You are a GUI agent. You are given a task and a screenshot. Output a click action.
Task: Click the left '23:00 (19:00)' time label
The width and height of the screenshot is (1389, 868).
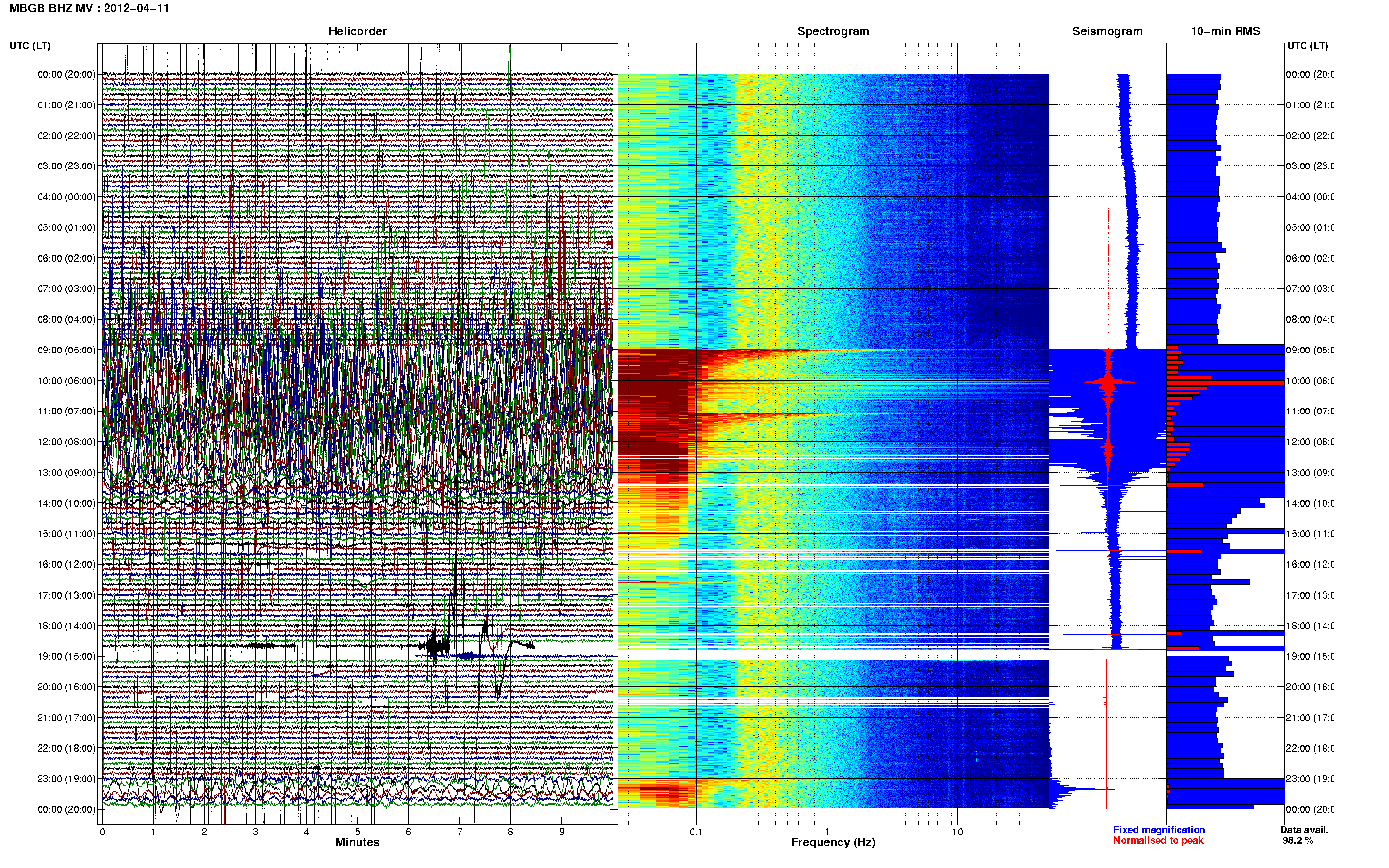click(x=66, y=779)
